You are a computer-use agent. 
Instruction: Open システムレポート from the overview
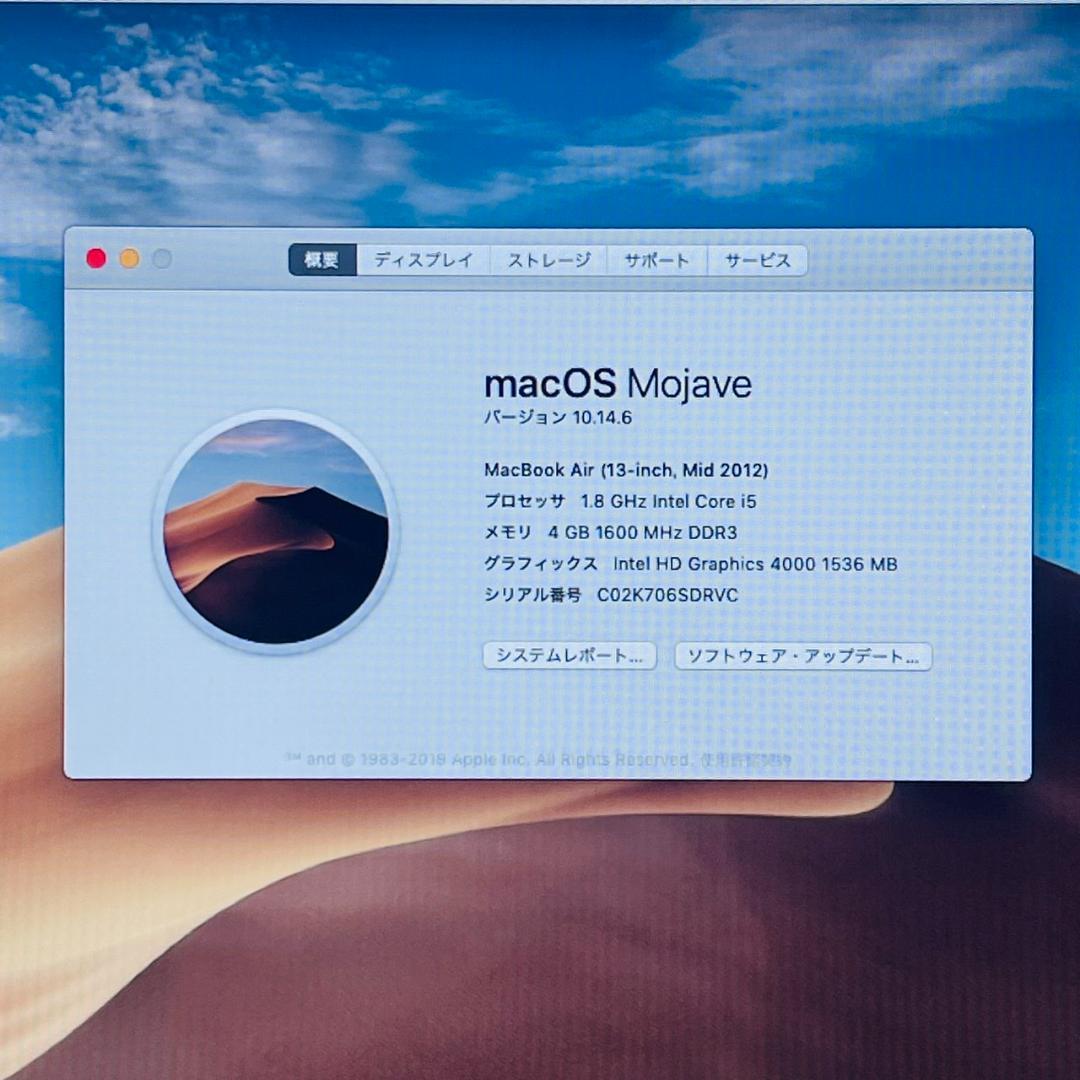[x=569, y=656]
